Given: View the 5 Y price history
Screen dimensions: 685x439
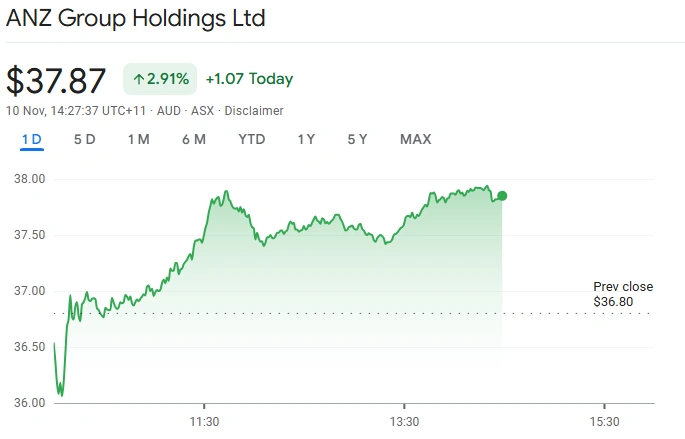Looking at the screenshot, I should 358,139.
